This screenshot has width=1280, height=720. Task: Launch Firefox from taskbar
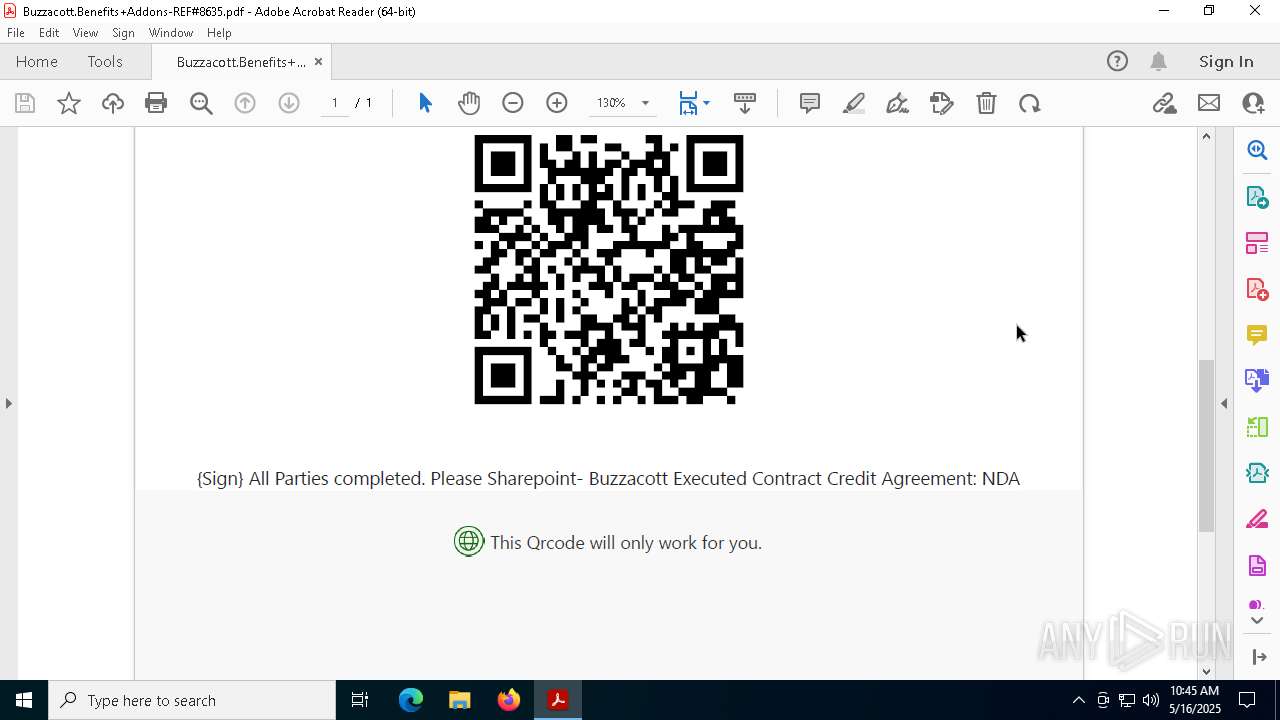click(x=509, y=700)
